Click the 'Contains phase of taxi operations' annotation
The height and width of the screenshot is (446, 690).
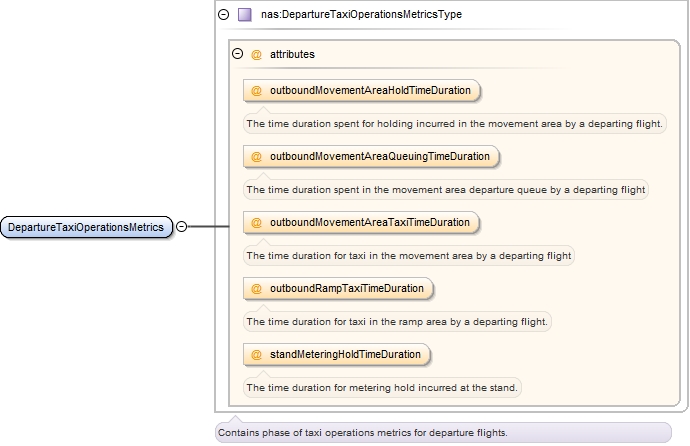[x=363, y=433]
